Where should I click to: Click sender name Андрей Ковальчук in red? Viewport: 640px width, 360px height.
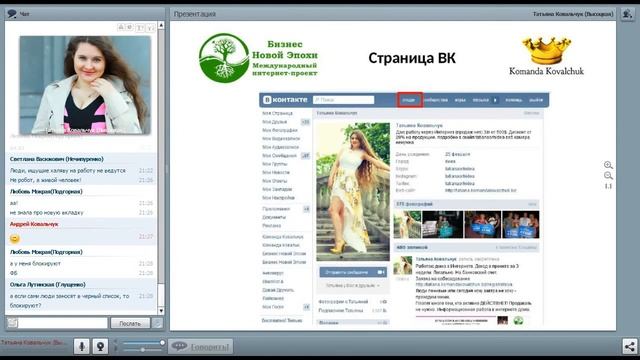pyautogui.click(x=34, y=224)
